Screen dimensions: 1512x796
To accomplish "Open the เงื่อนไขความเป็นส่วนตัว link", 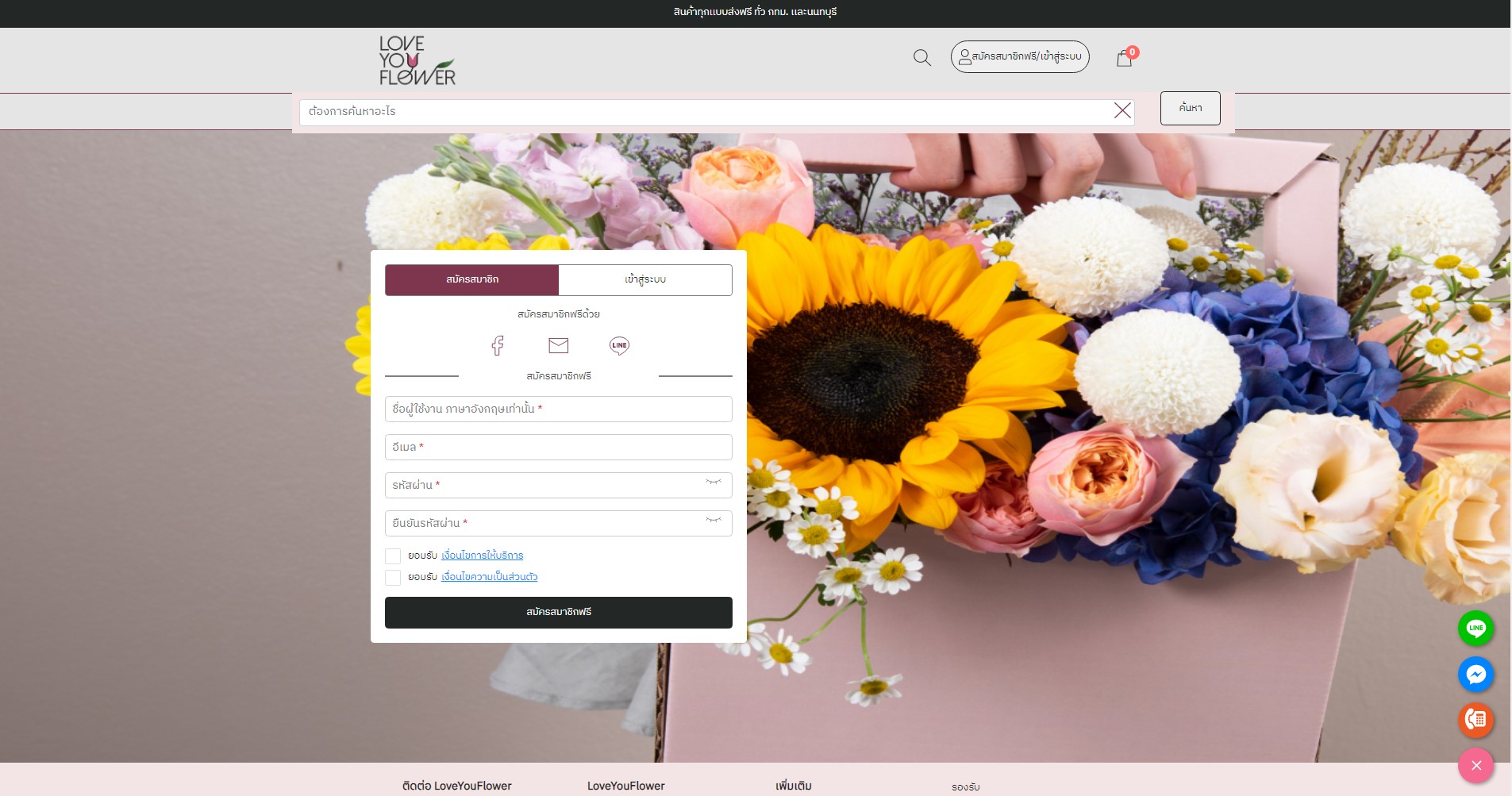I will tap(490, 577).
